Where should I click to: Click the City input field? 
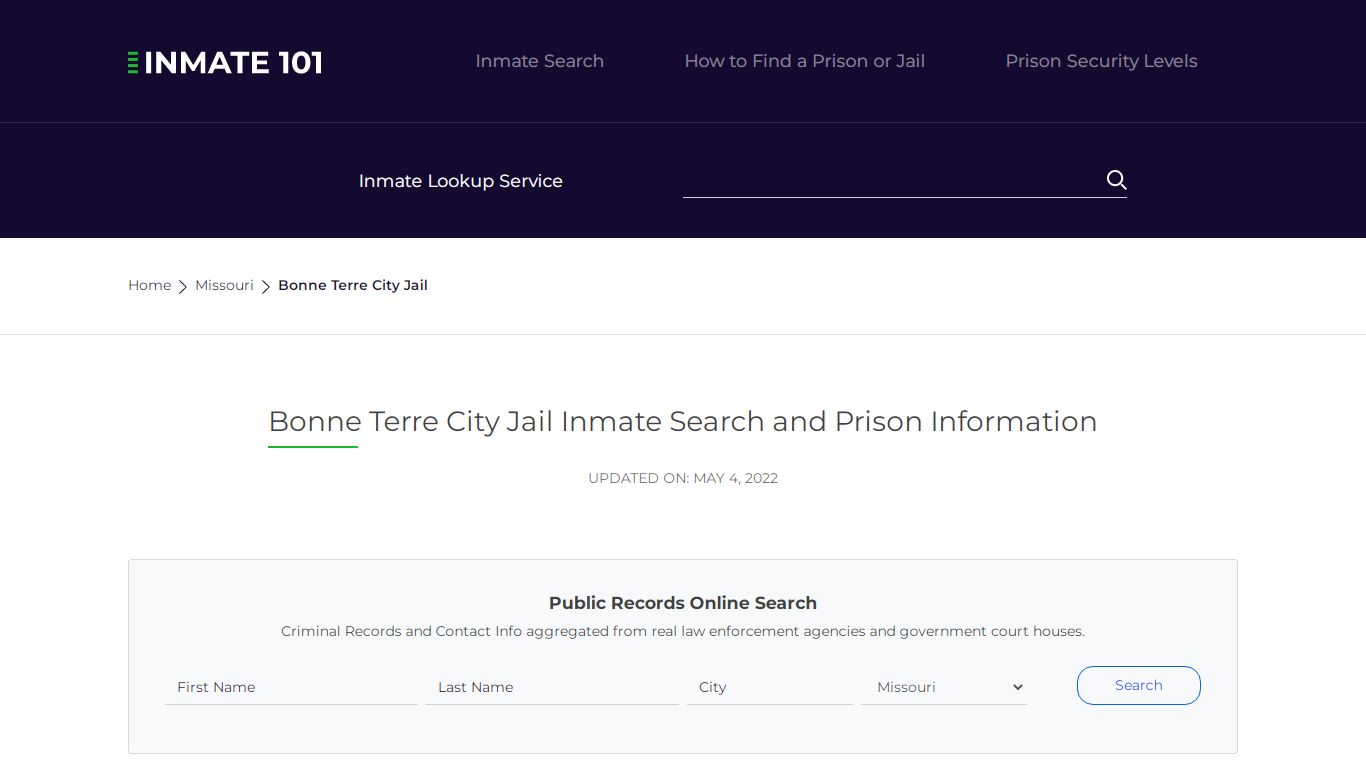click(x=770, y=687)
